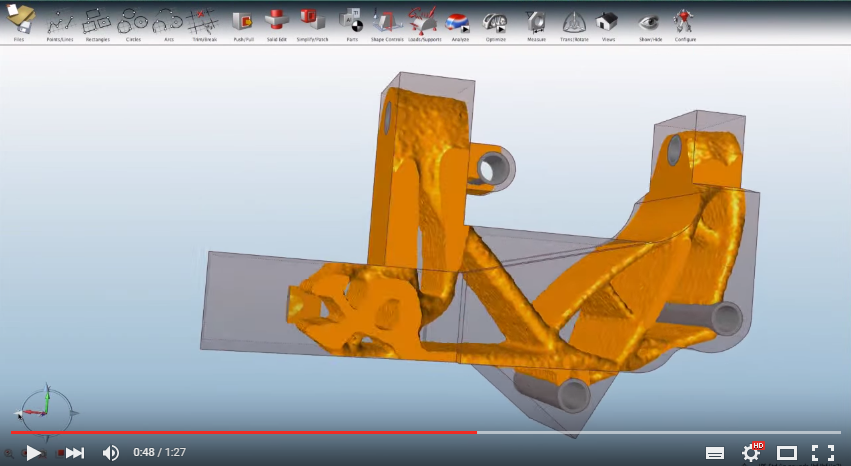
Task: Click the Simplify/Patch tool
Action: (312, 20)
